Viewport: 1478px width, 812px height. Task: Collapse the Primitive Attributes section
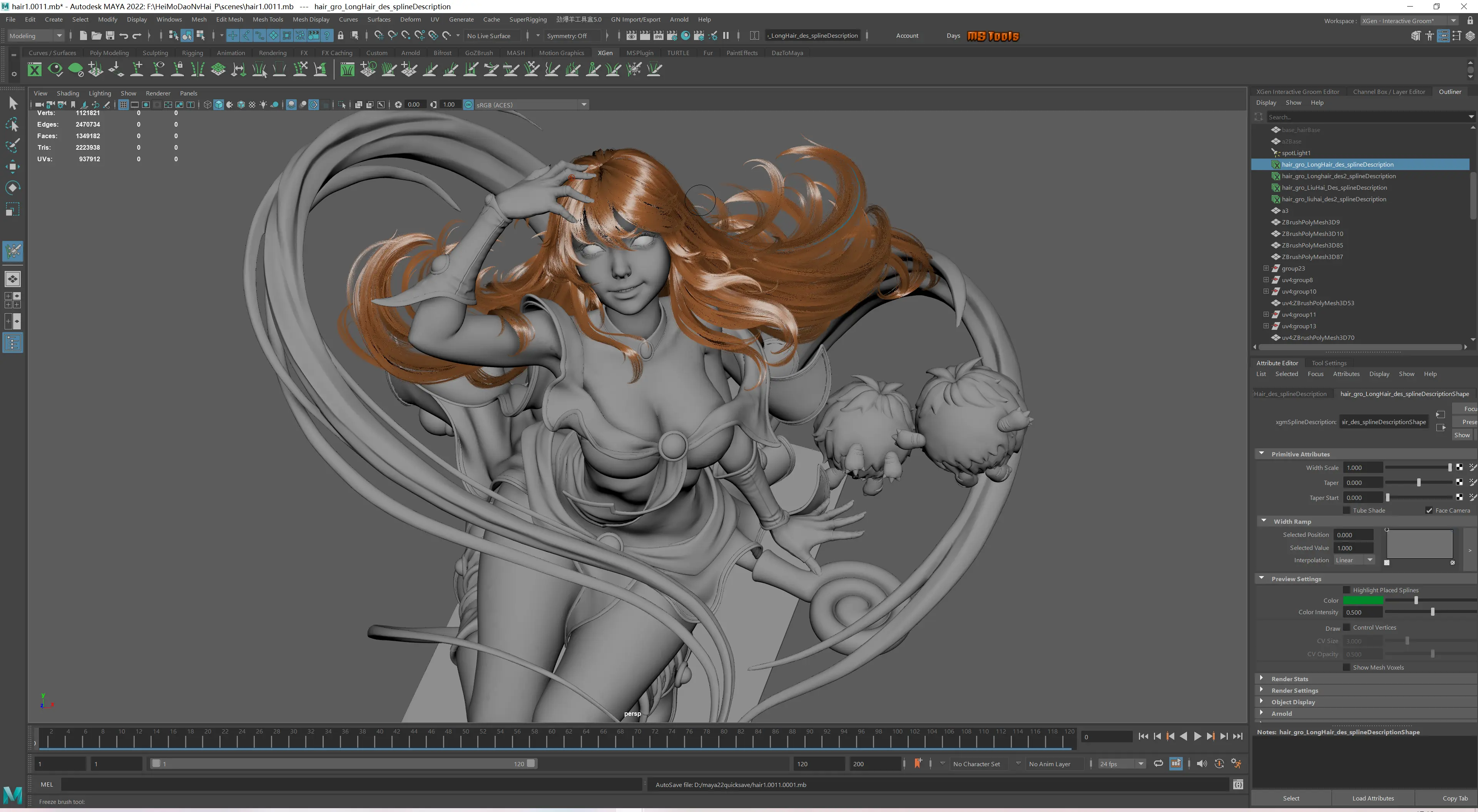pyautogui.click(x=1261, y=453)
